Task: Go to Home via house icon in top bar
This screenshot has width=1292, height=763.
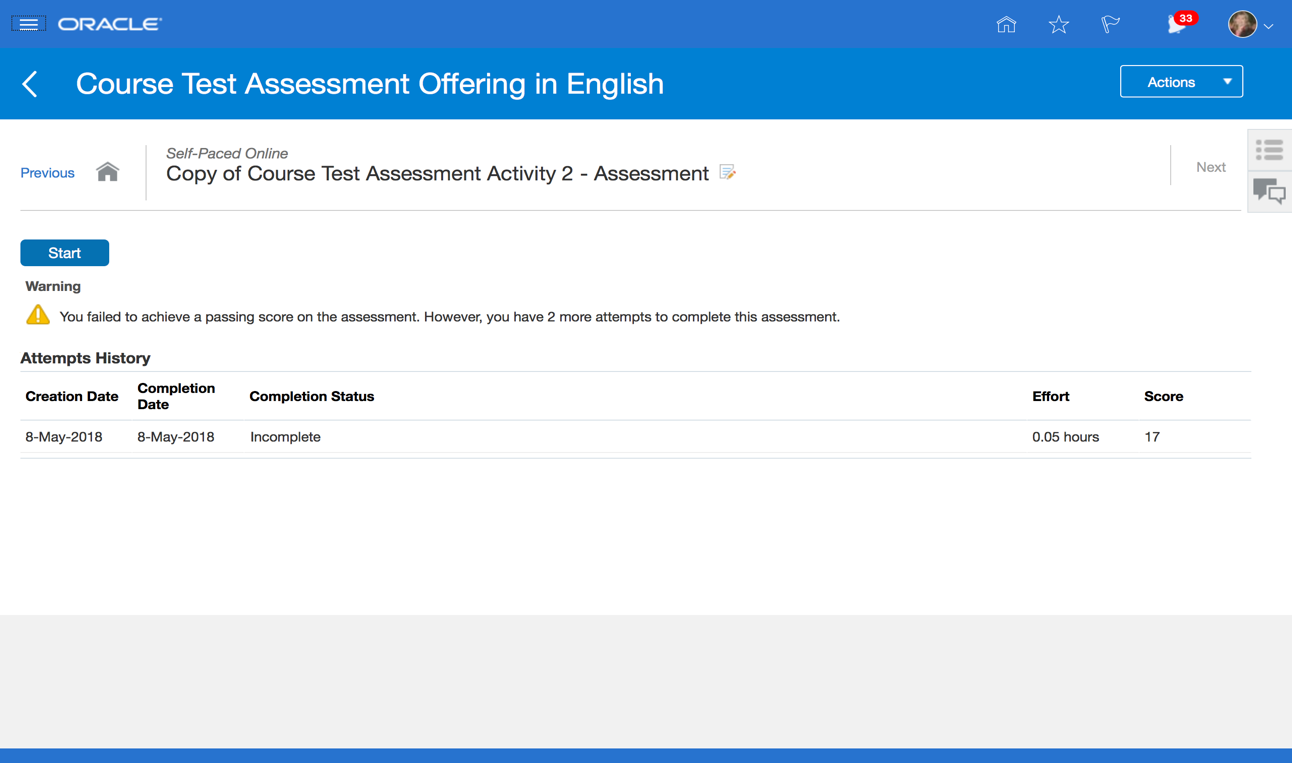Action: point(1006,25)
